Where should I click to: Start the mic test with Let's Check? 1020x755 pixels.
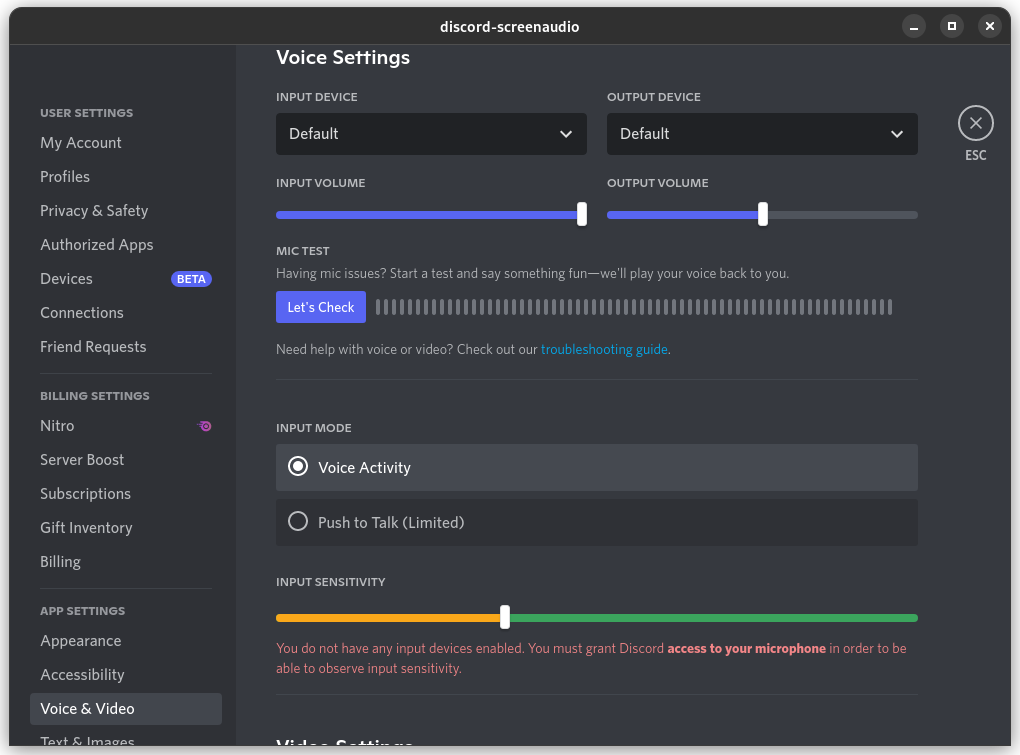click(320, 307)
